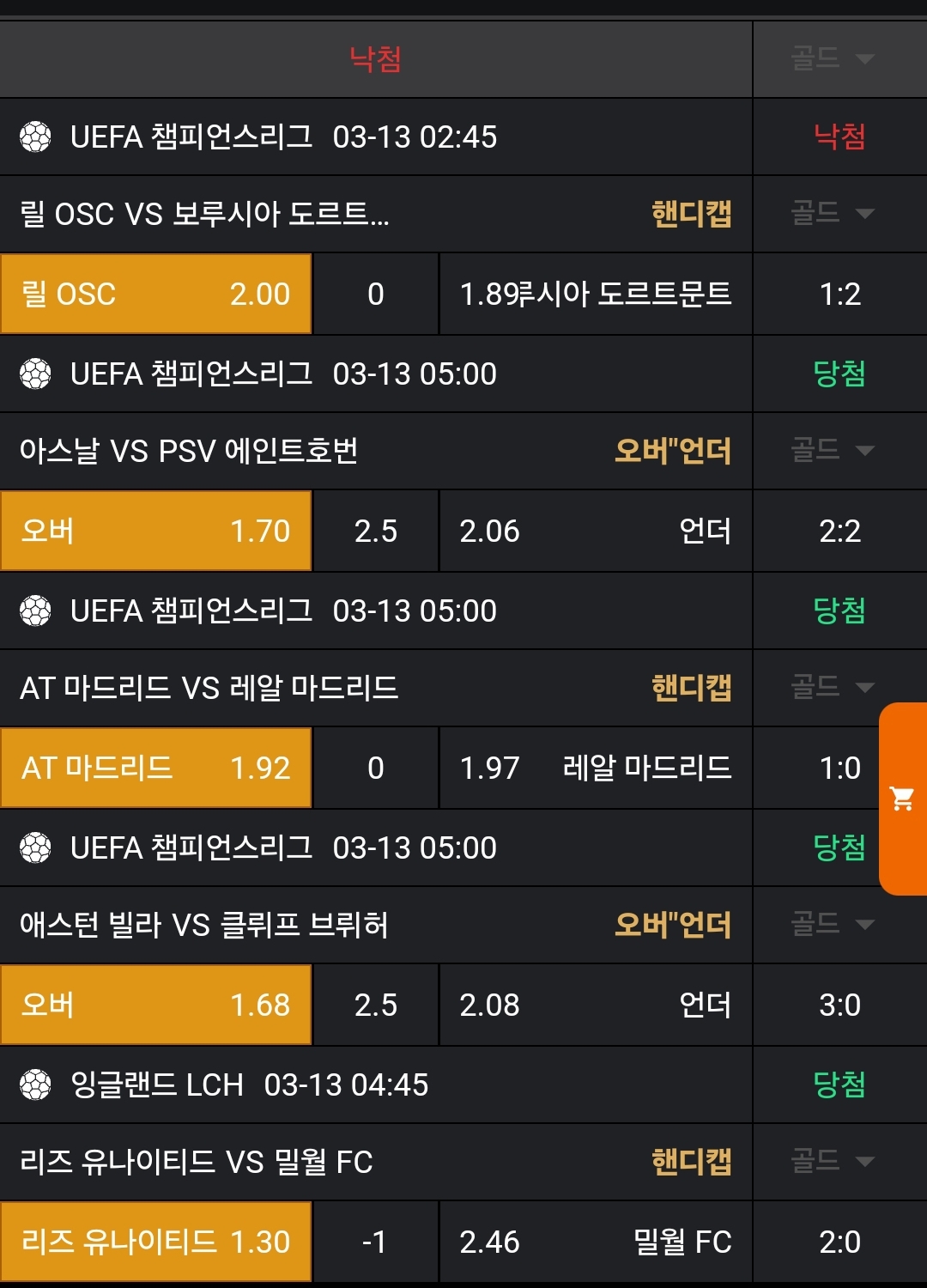Select the 릴 OSC 2.00 bet option

coord(155,294)
